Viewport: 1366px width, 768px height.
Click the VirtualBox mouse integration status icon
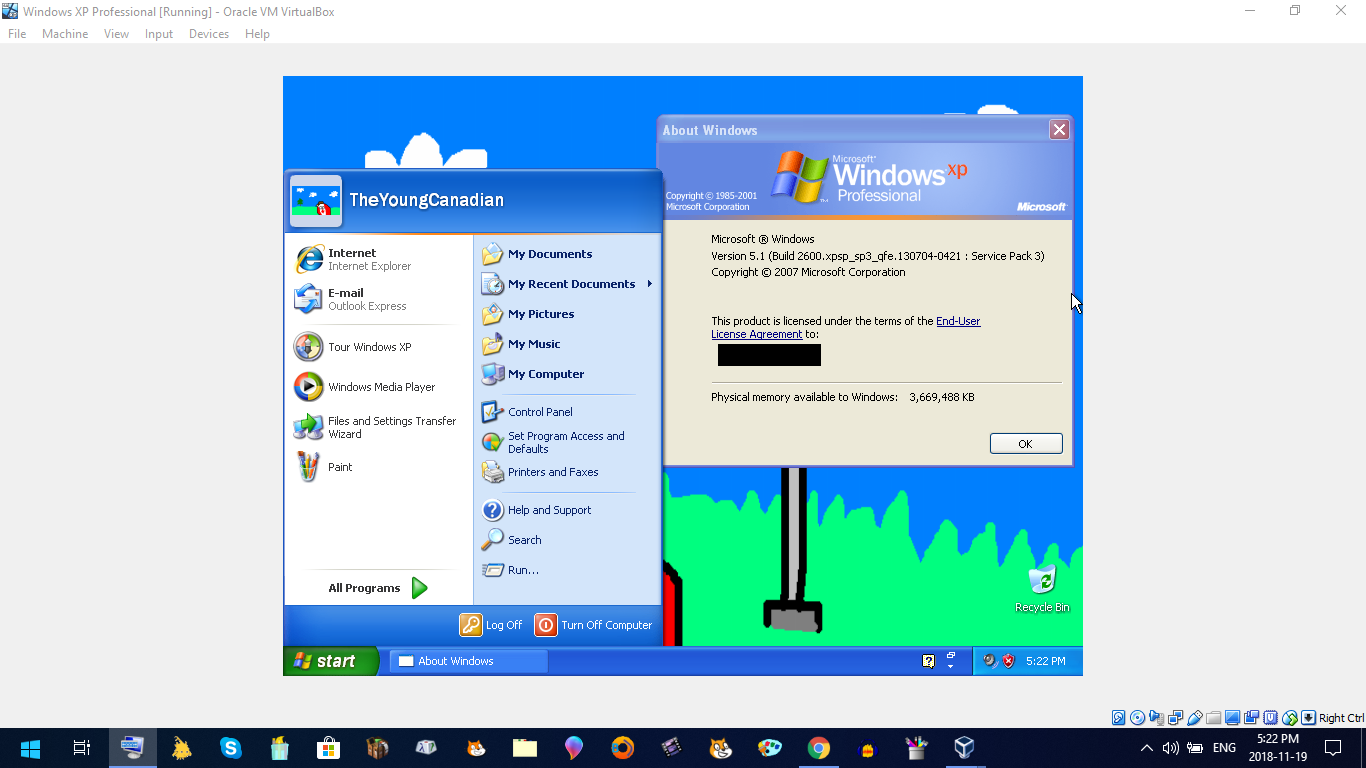tap(1290, 718)
